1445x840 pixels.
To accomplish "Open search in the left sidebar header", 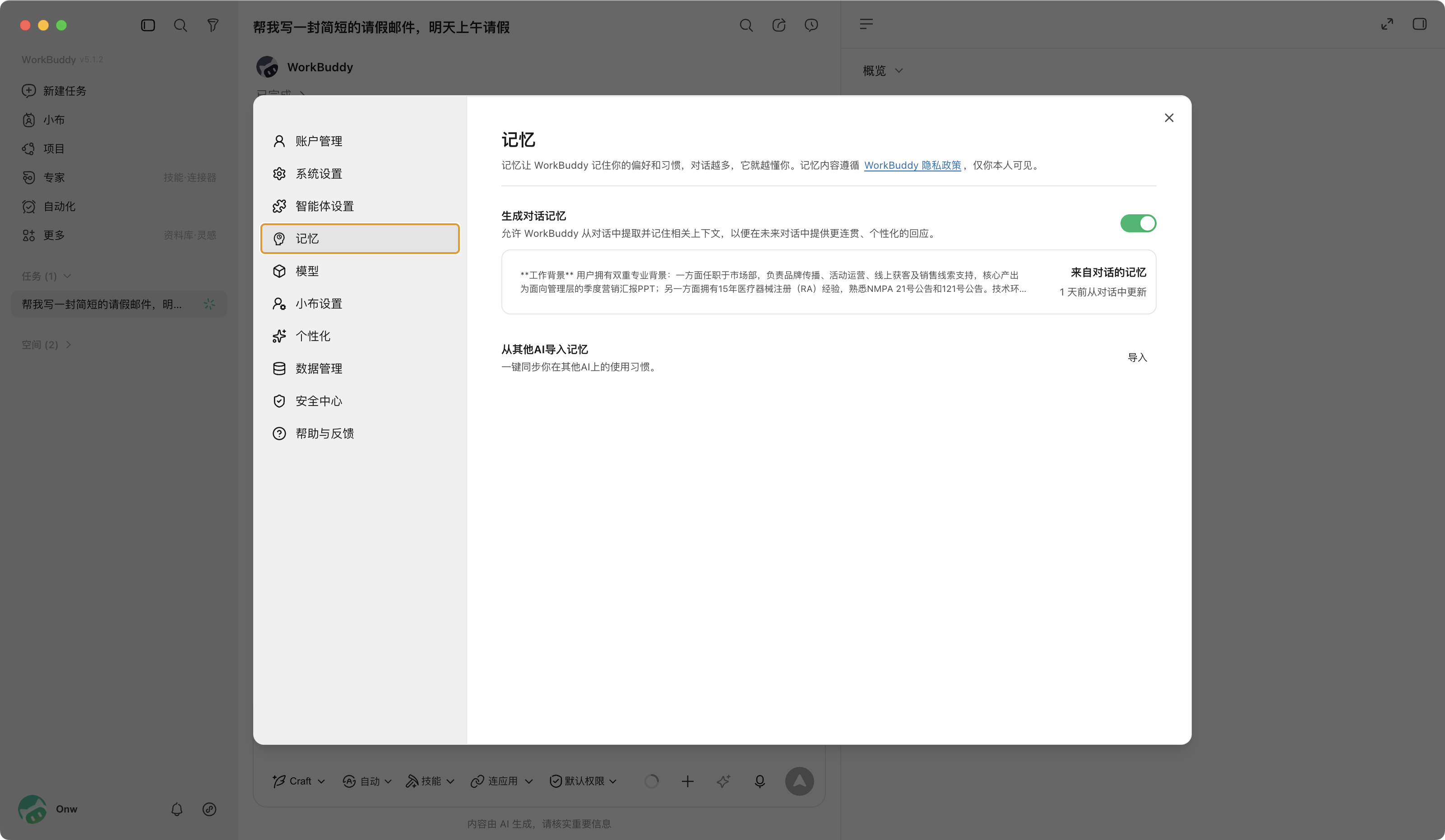I will 181,25.
